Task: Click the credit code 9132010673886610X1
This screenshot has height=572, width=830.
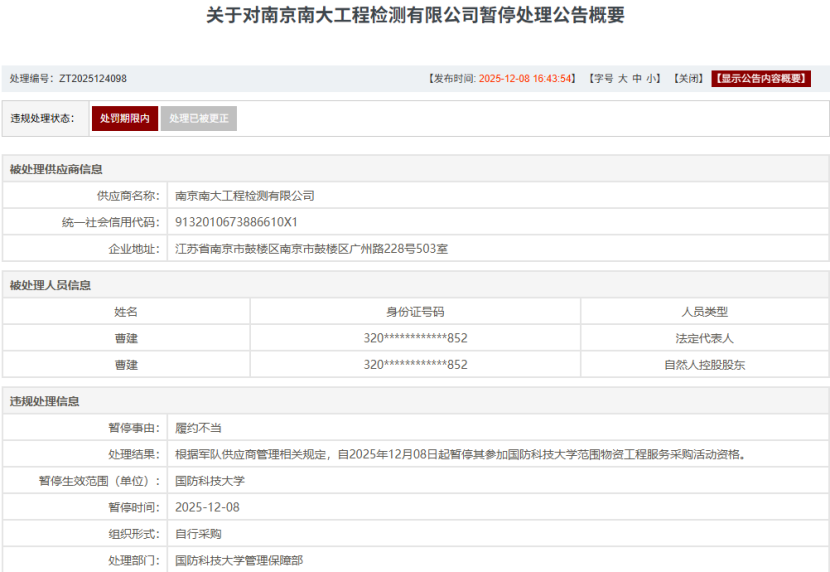Action: (x=236, y=222)
